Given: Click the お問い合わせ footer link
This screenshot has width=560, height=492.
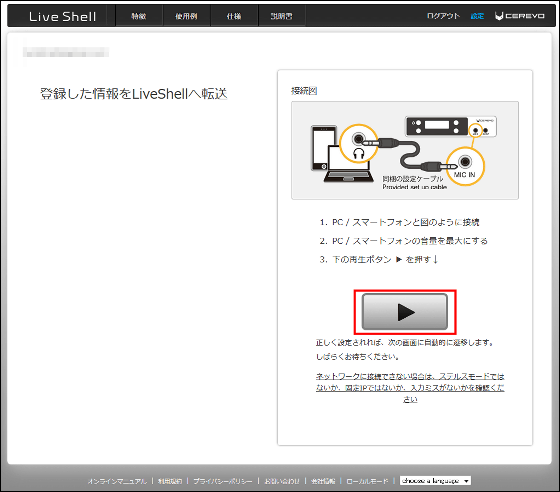Looking at the screenshot, I should [x=282, y=481].
